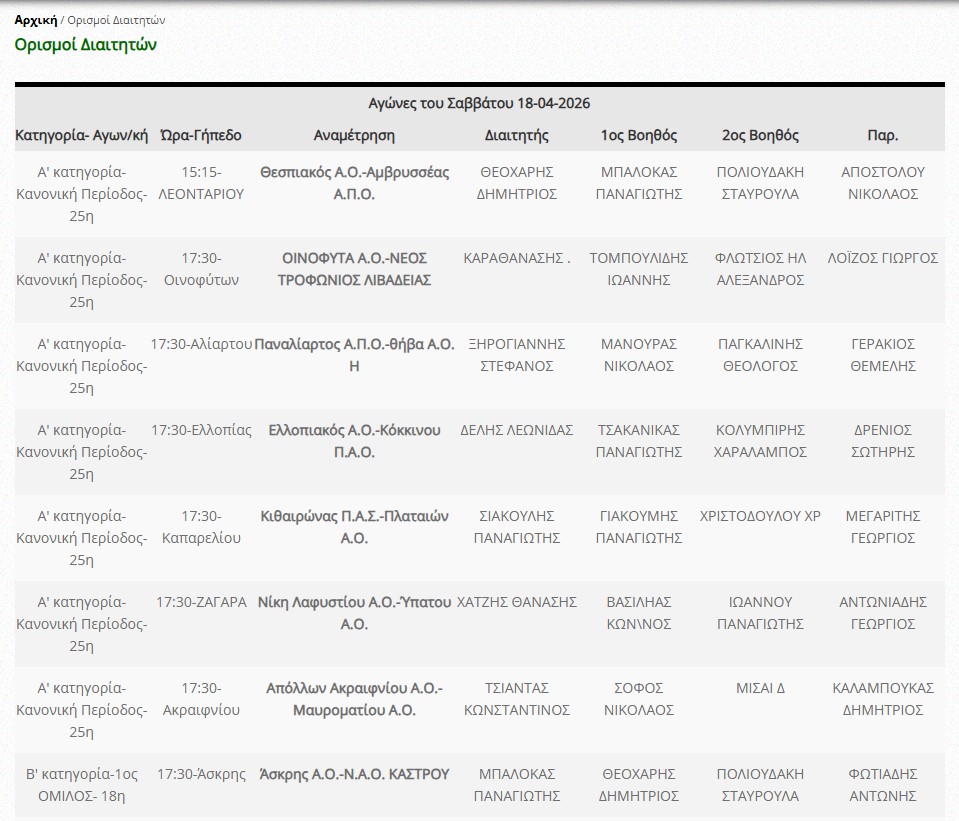Click the Διαιτητής column header

point(516,135)
